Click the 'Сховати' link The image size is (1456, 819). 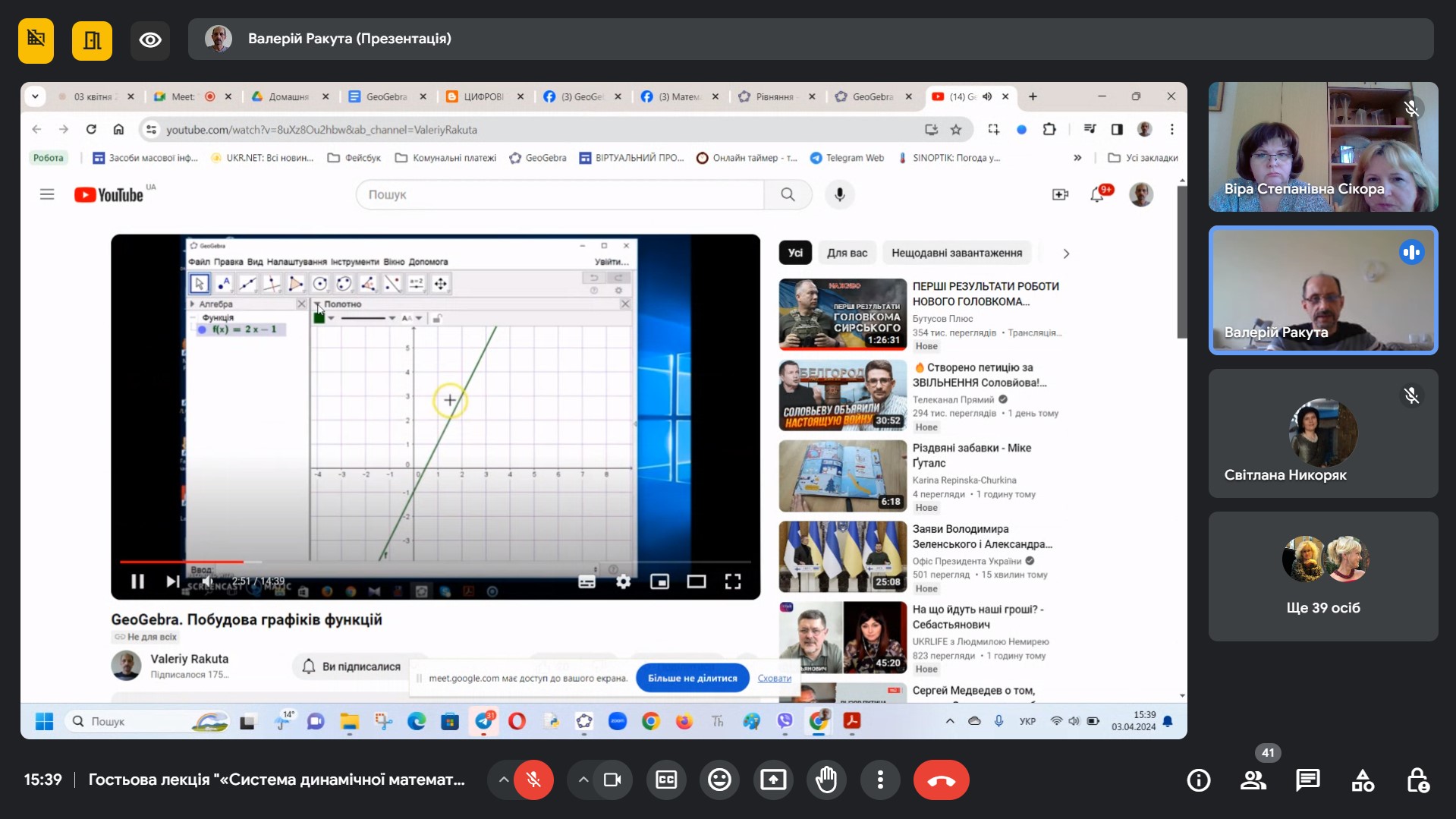[x=774, y=679]
